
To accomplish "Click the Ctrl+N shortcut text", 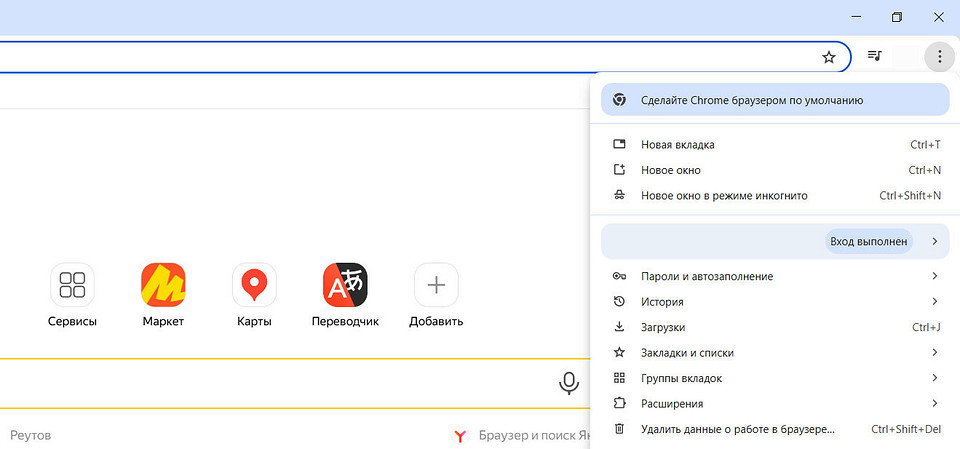I will click(x=924, y=170).
